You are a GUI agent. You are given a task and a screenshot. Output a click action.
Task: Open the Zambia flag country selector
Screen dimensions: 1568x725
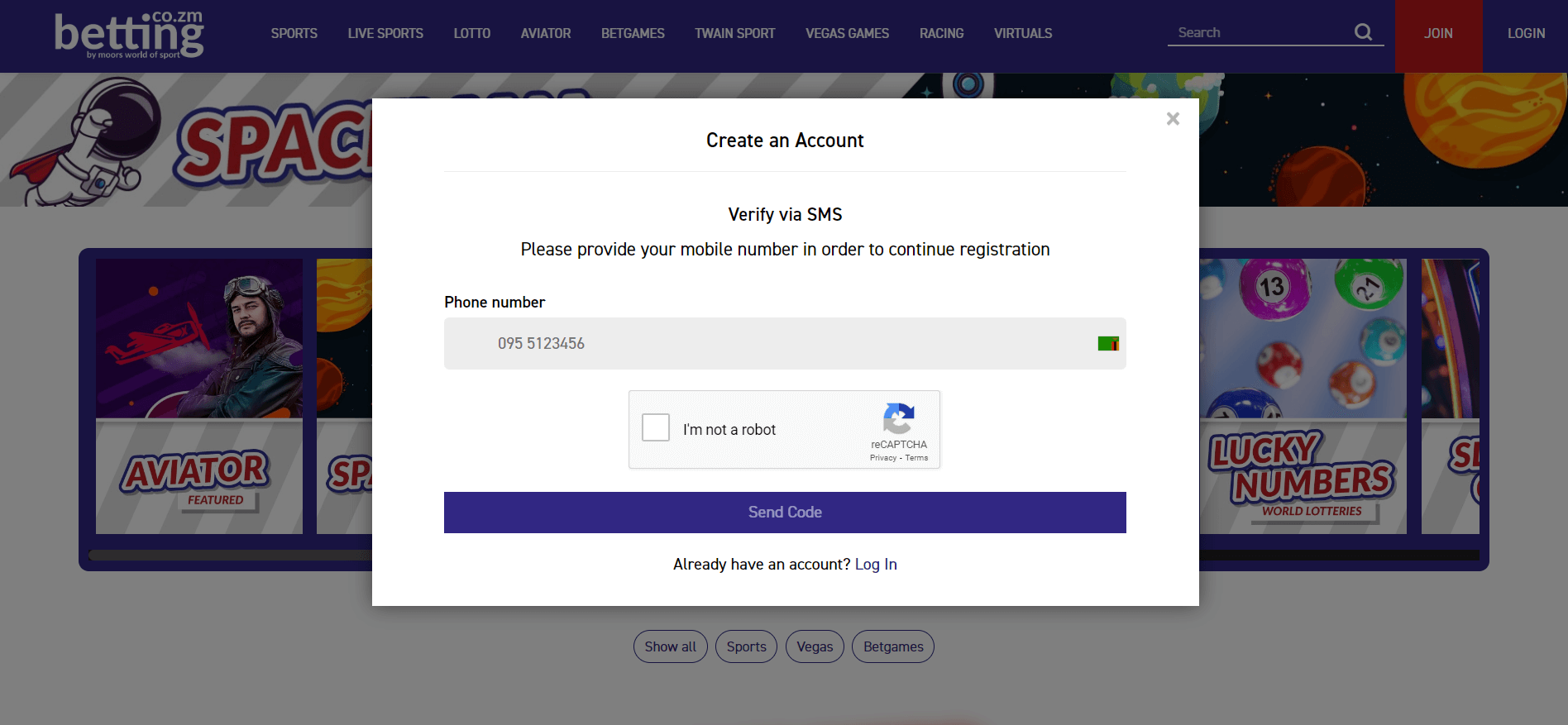click(x=1108, y=344)
